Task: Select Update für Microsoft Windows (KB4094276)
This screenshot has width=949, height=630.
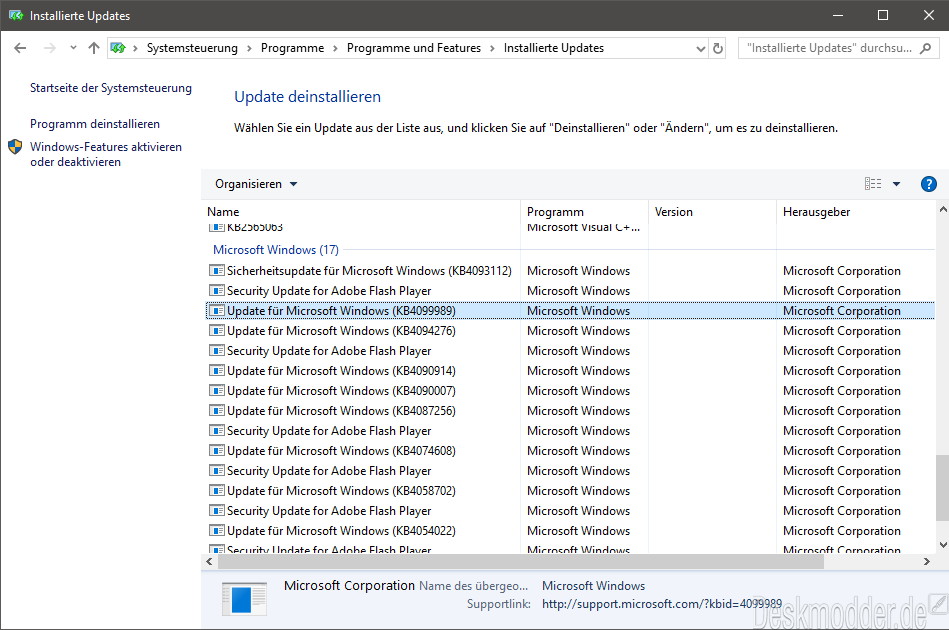Action: [x=341, y=330]
